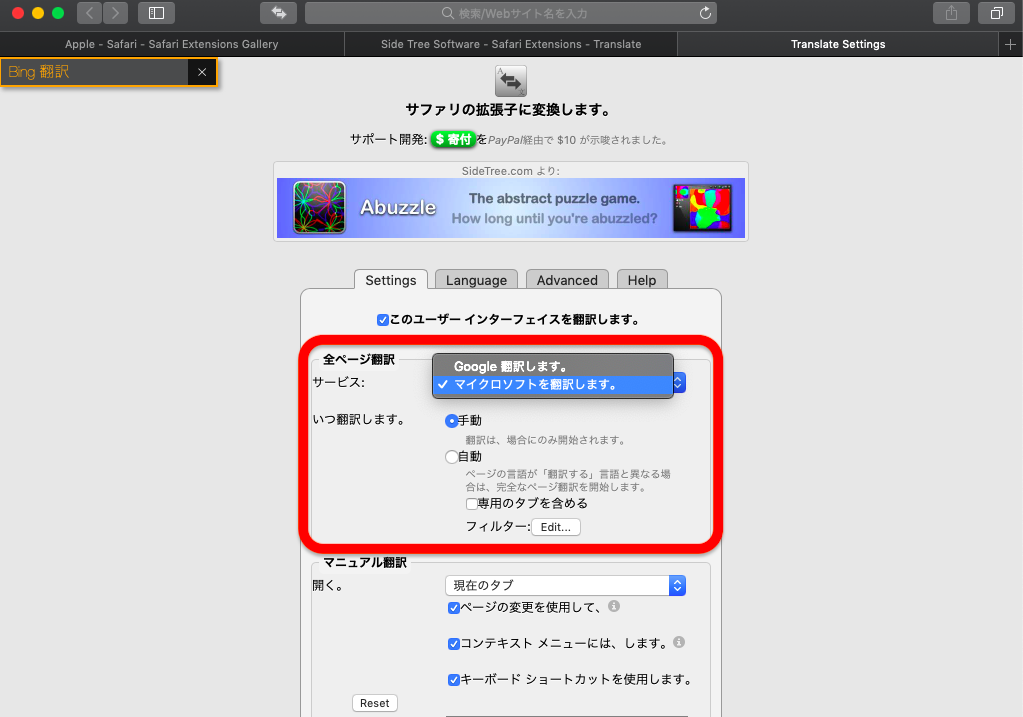Image resolution: width=1023 pixels, height=717 pixels.
Task: Click Abuzzle banner title text
Action: click(398, 207)
